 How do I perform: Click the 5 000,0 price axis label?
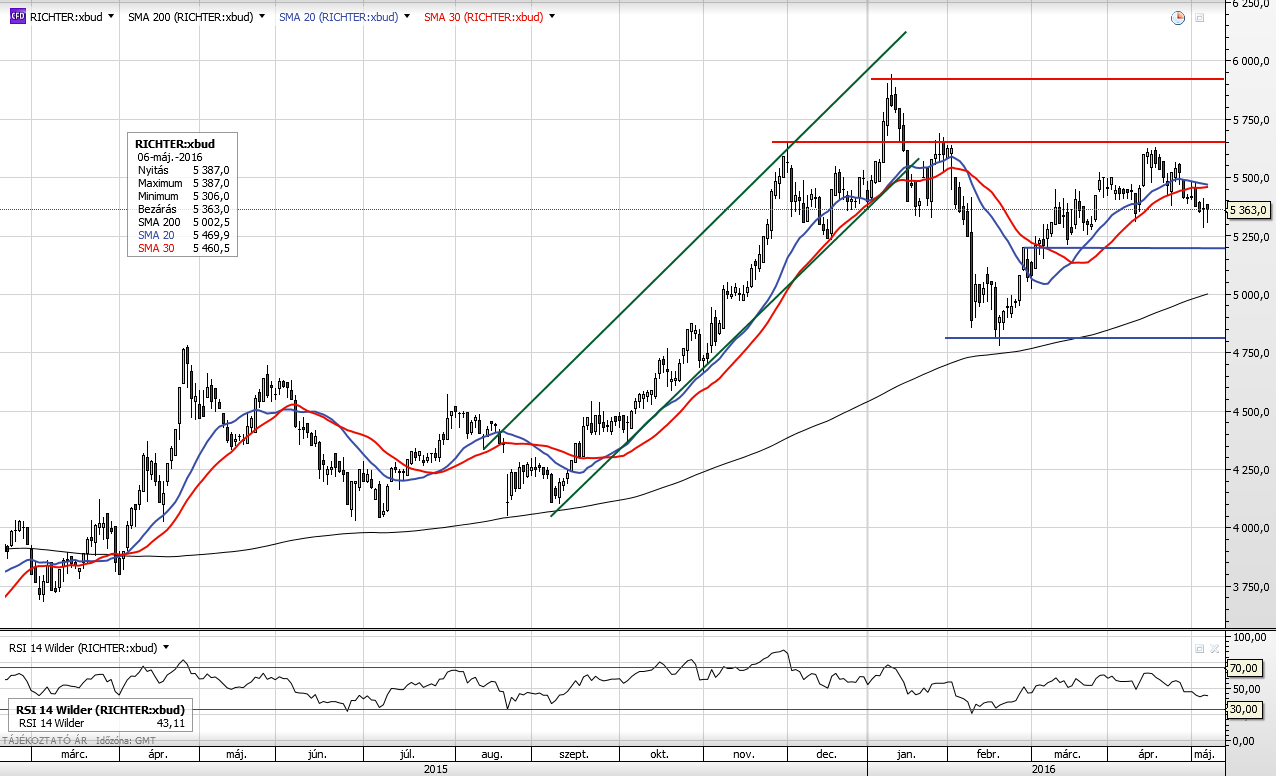point(1250,295)
